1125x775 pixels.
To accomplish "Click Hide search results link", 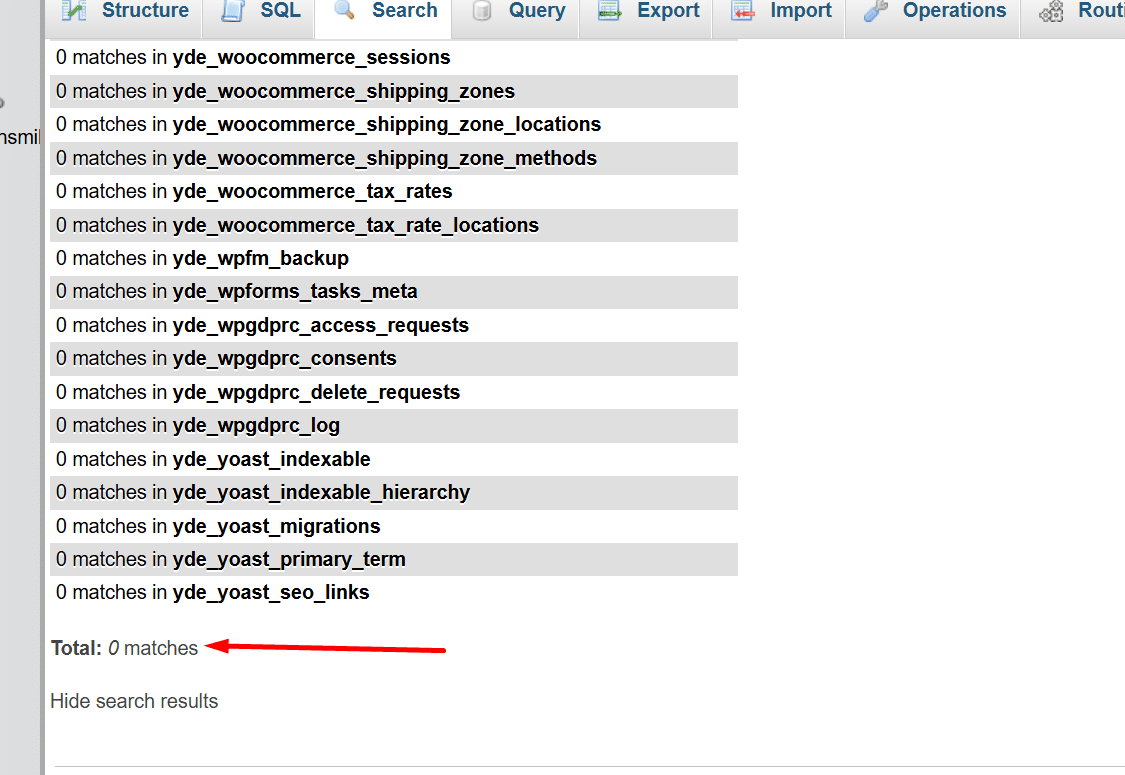I will tap(134, 701).
